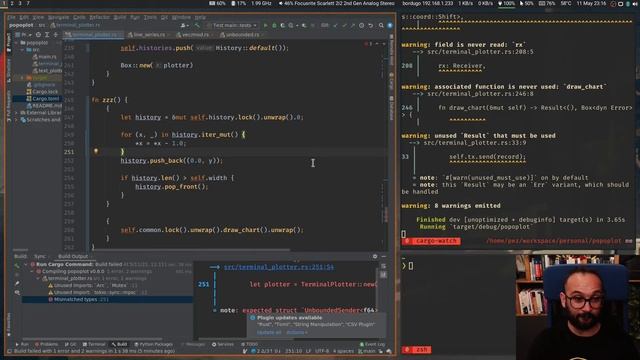Click the presenter webcam thumbnail

[577, 307]
